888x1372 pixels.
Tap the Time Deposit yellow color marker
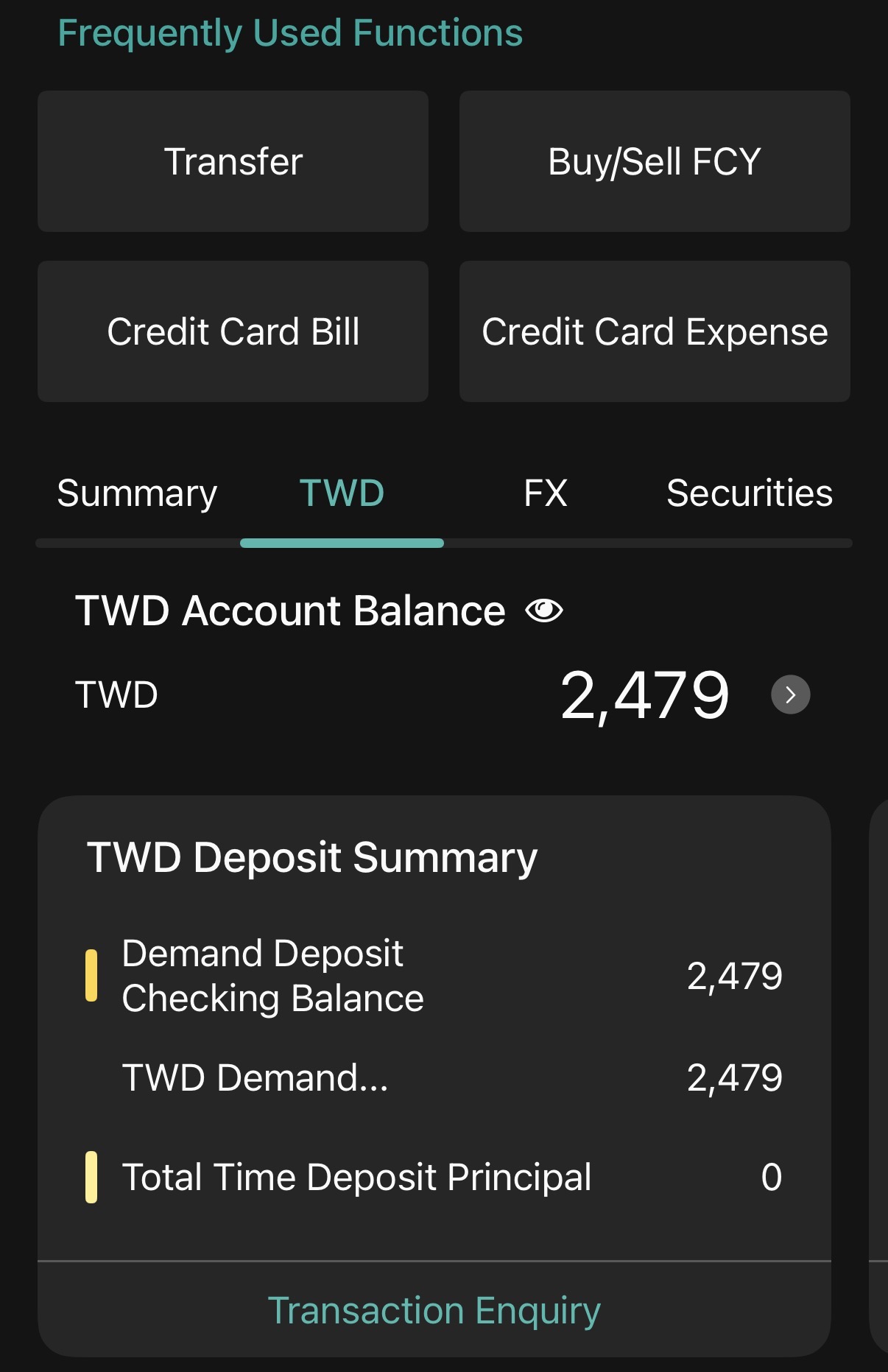pos(91,1177)
